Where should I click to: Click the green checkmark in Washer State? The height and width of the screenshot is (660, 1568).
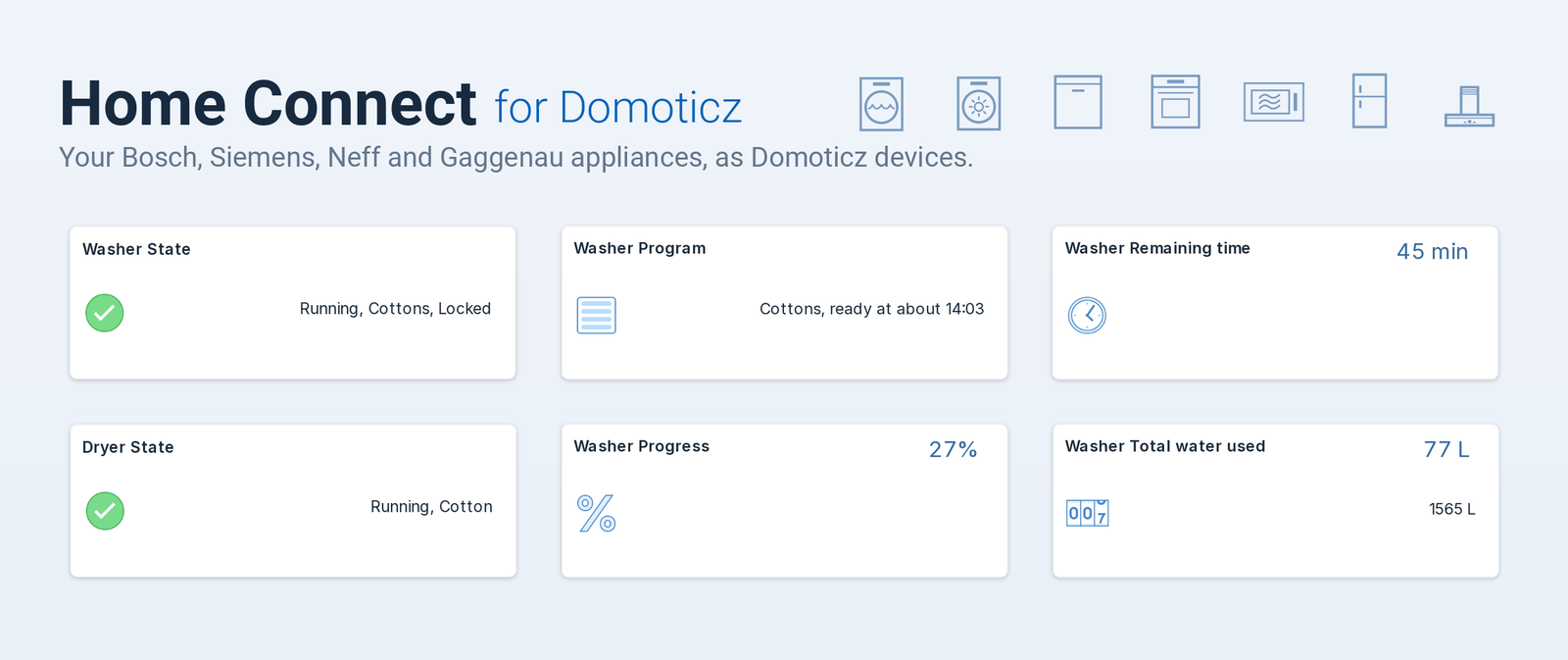click(x=105, y=313)
